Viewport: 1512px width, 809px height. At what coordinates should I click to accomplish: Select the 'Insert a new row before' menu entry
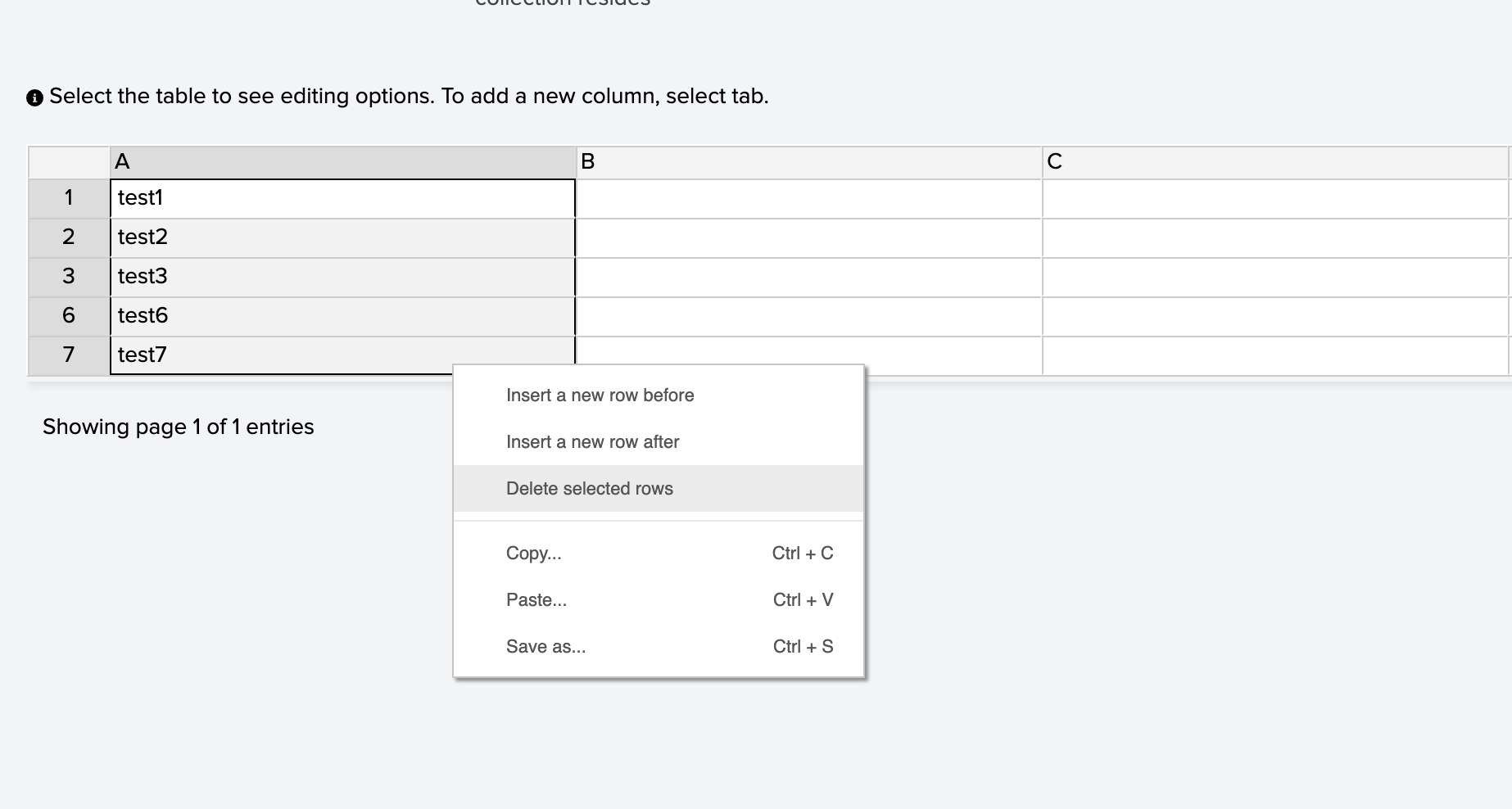point(600,395)
